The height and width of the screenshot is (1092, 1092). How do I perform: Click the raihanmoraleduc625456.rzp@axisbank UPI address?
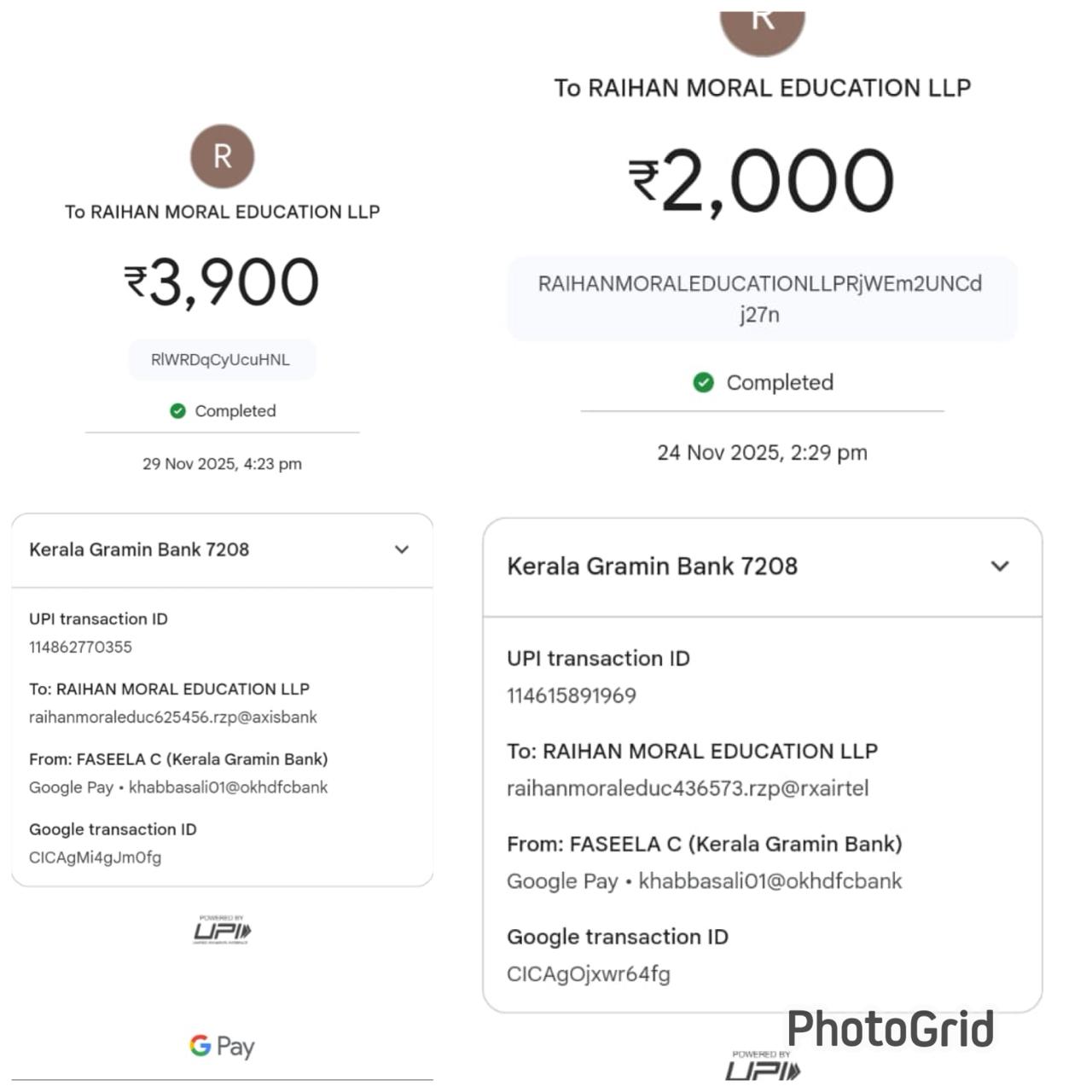point(173,717)
